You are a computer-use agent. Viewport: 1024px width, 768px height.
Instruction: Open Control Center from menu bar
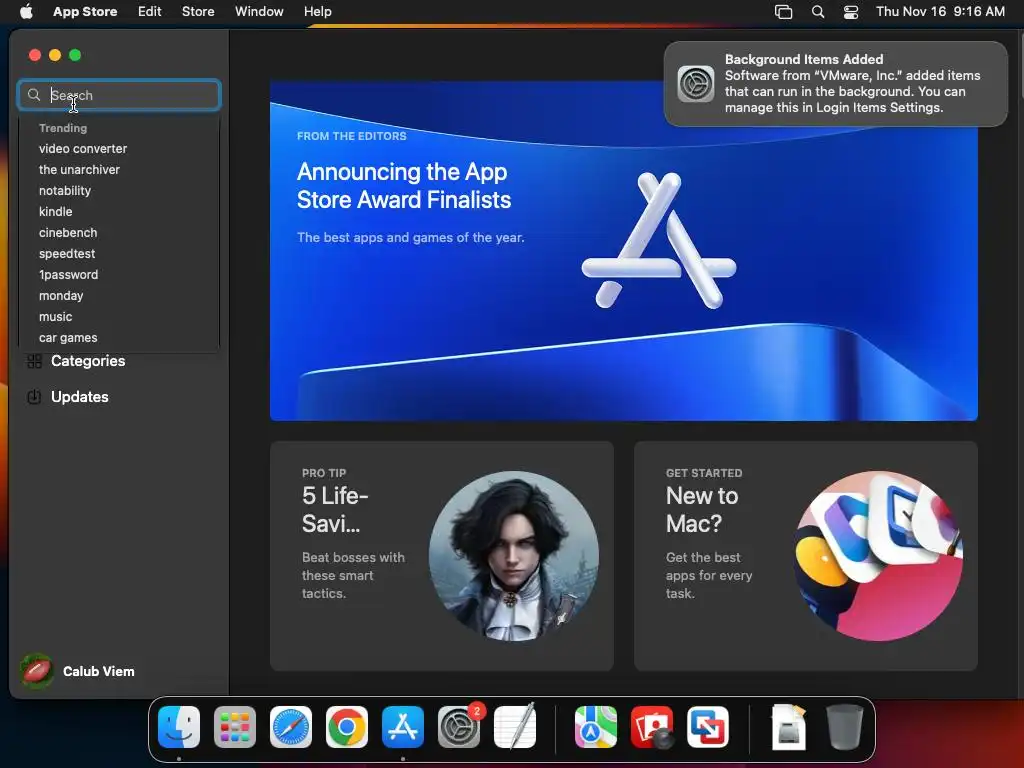click(851, 12)
